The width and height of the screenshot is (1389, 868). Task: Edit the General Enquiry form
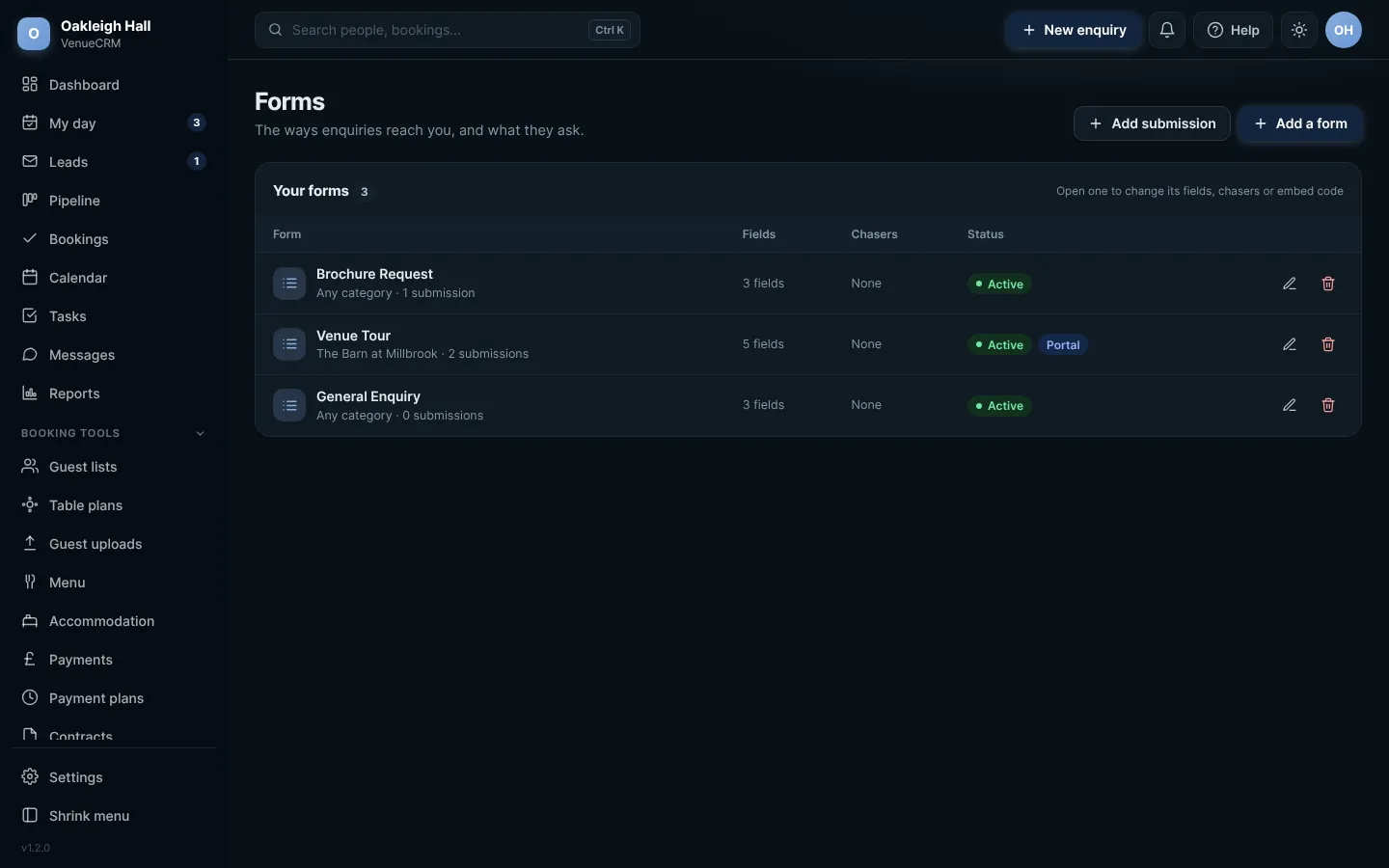coord(1290,405)
